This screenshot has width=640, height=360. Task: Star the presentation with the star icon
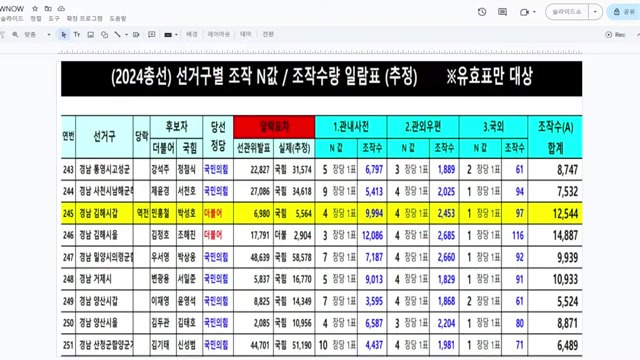35,8
